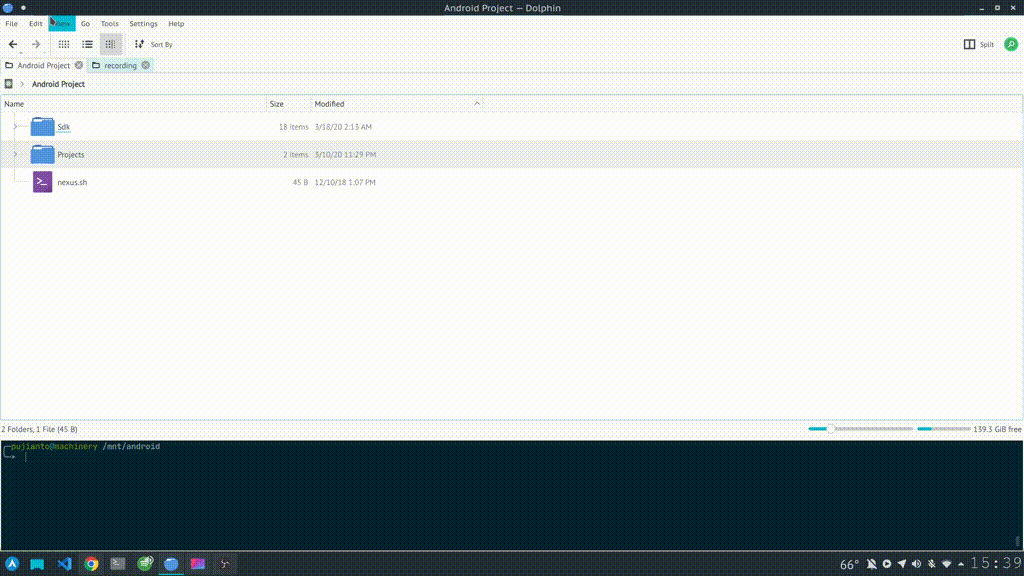
Task: Select the Sdk folder icon
Action: [x=42, y=127]
